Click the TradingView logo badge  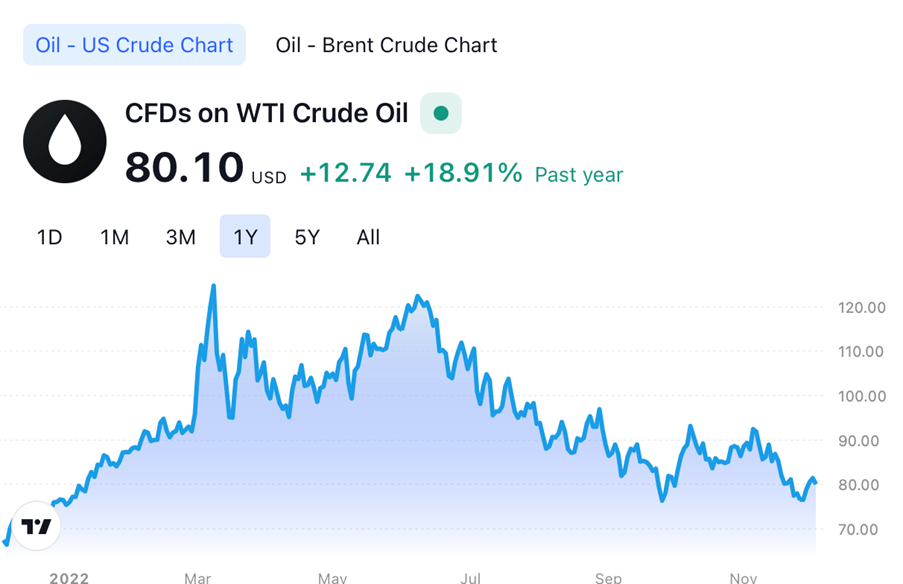pyautogui.click(x=36, y=527)
